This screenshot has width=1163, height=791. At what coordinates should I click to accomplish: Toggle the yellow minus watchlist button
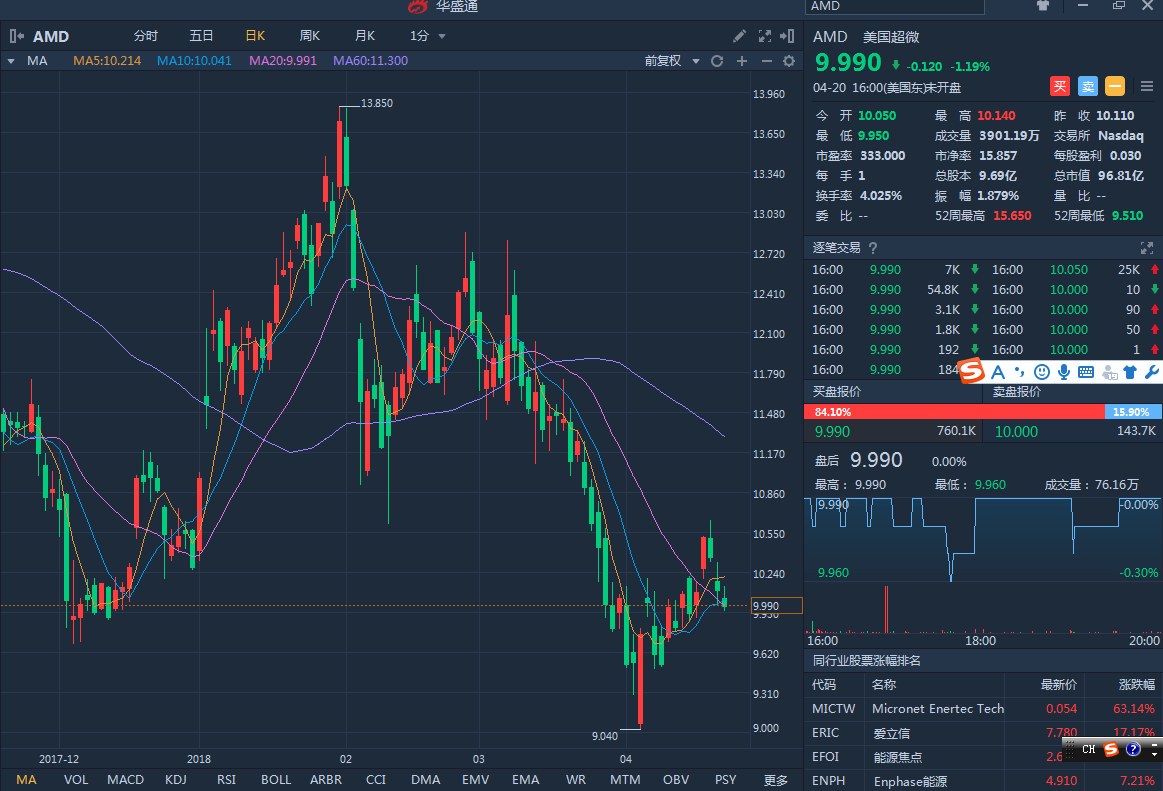1115,87
